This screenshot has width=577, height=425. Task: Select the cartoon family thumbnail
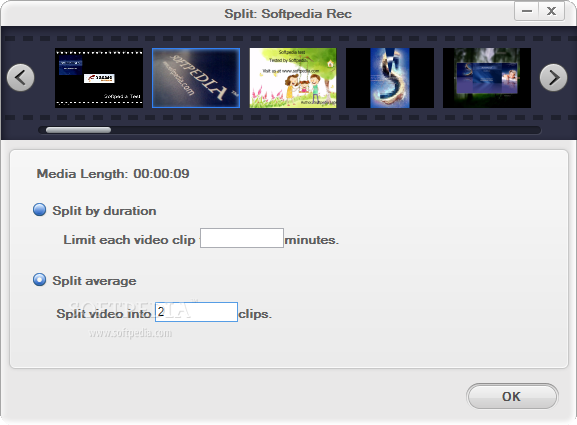tap(293, 78)
